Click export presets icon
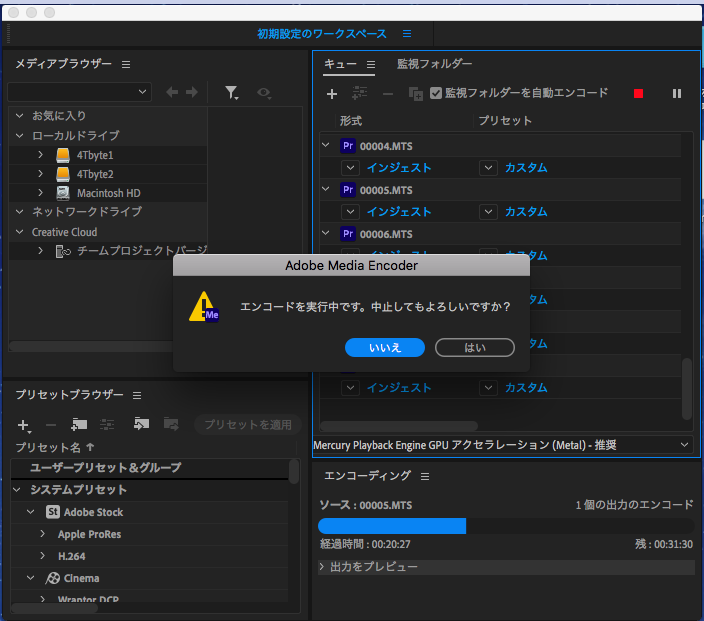Image resolution: width=704 pixels, height=621 pixels. tap(171, 424)
